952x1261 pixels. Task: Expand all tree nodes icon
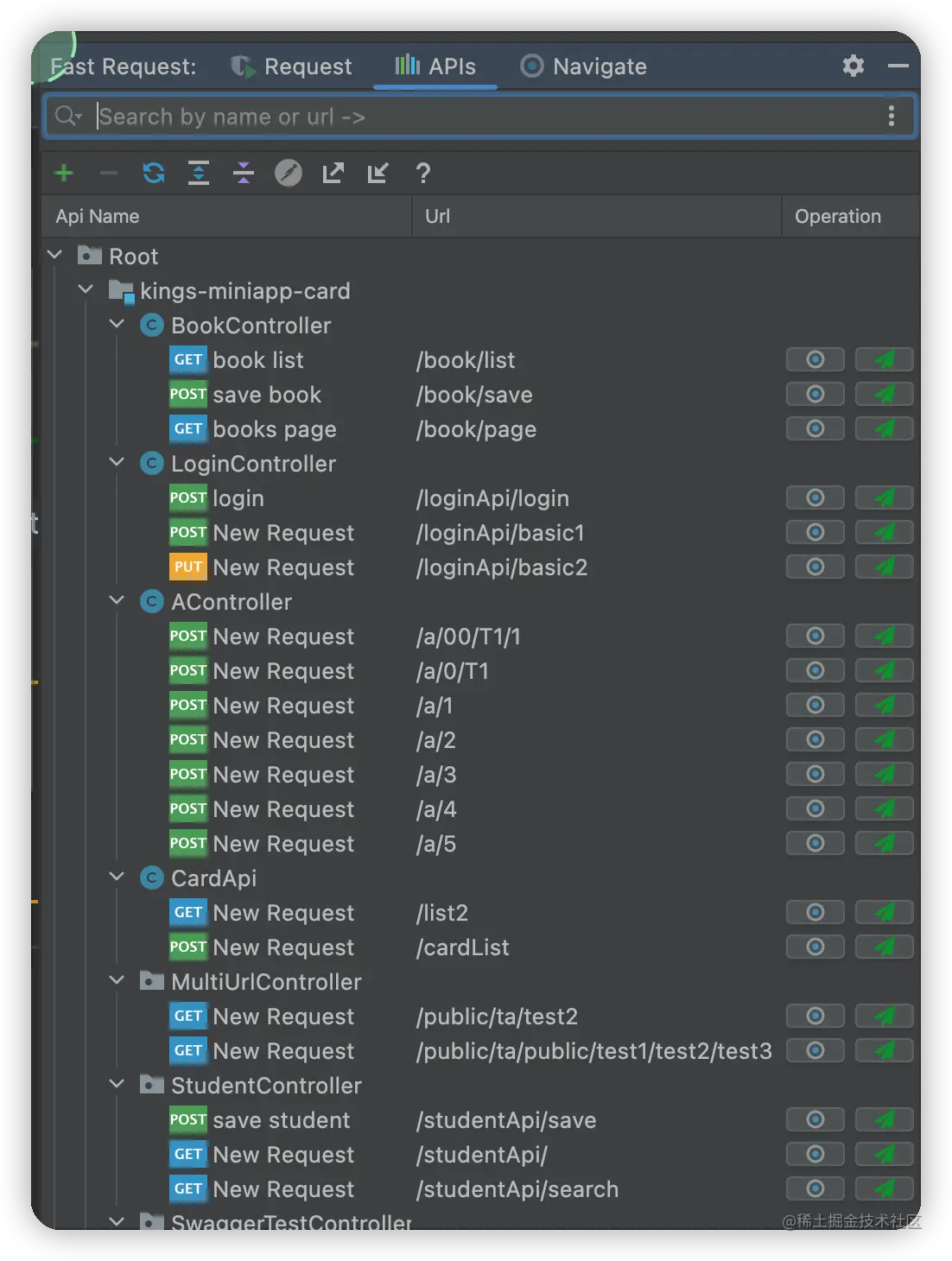[x=199, y=173]
